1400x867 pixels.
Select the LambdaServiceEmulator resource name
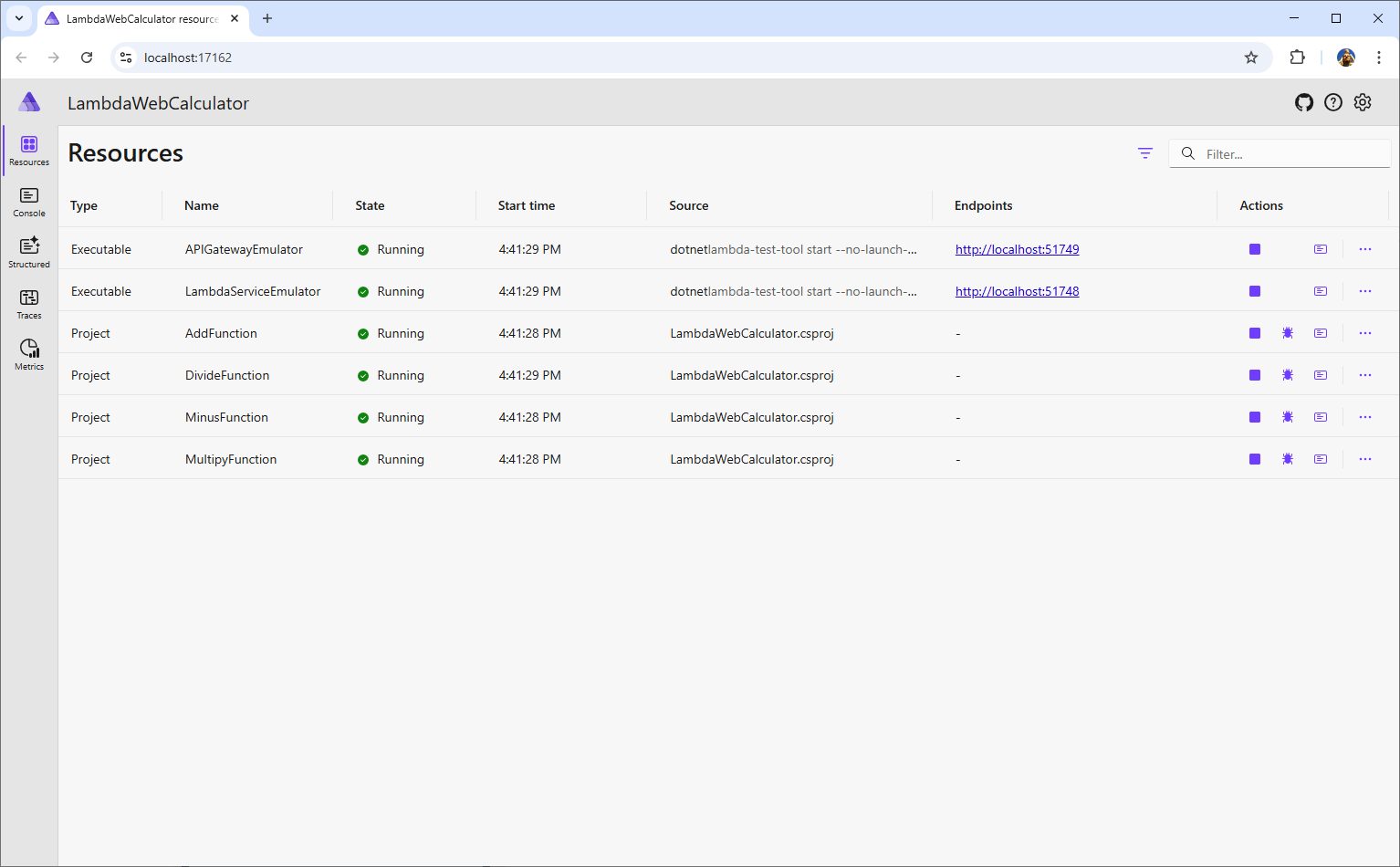point(253,291)
